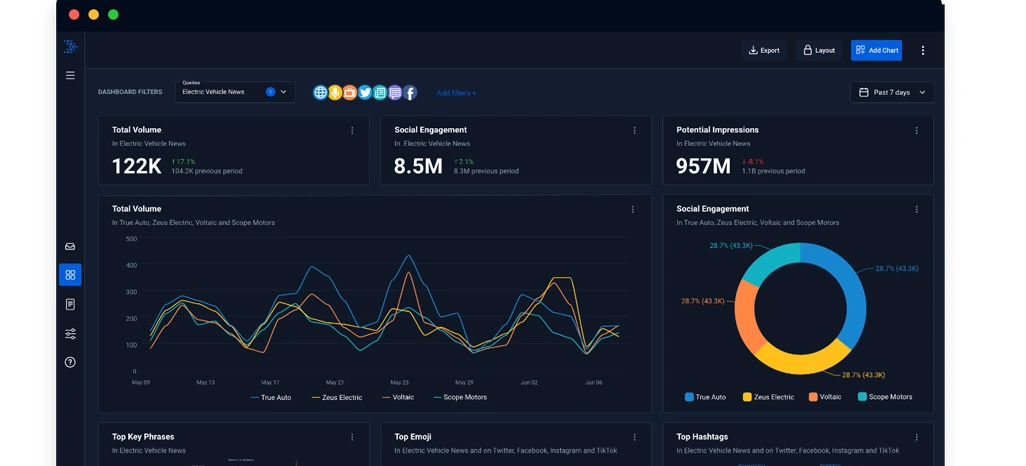Open Social Engagement donut chart options menu
Viewport: 1026px width, 466px height.
pyautogui.click(x=916, y=210)
